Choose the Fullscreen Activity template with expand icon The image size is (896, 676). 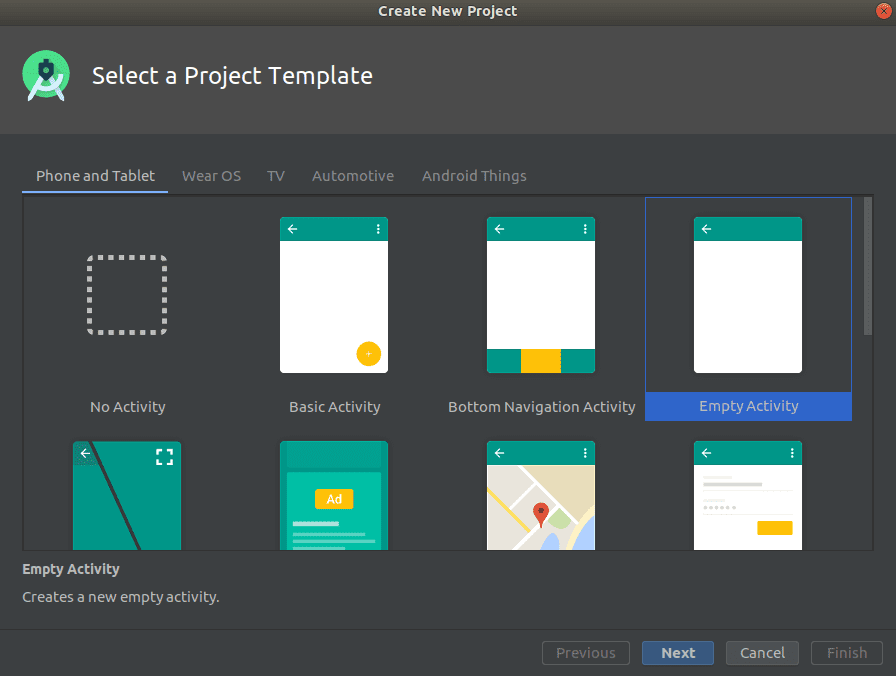(127, 495)
